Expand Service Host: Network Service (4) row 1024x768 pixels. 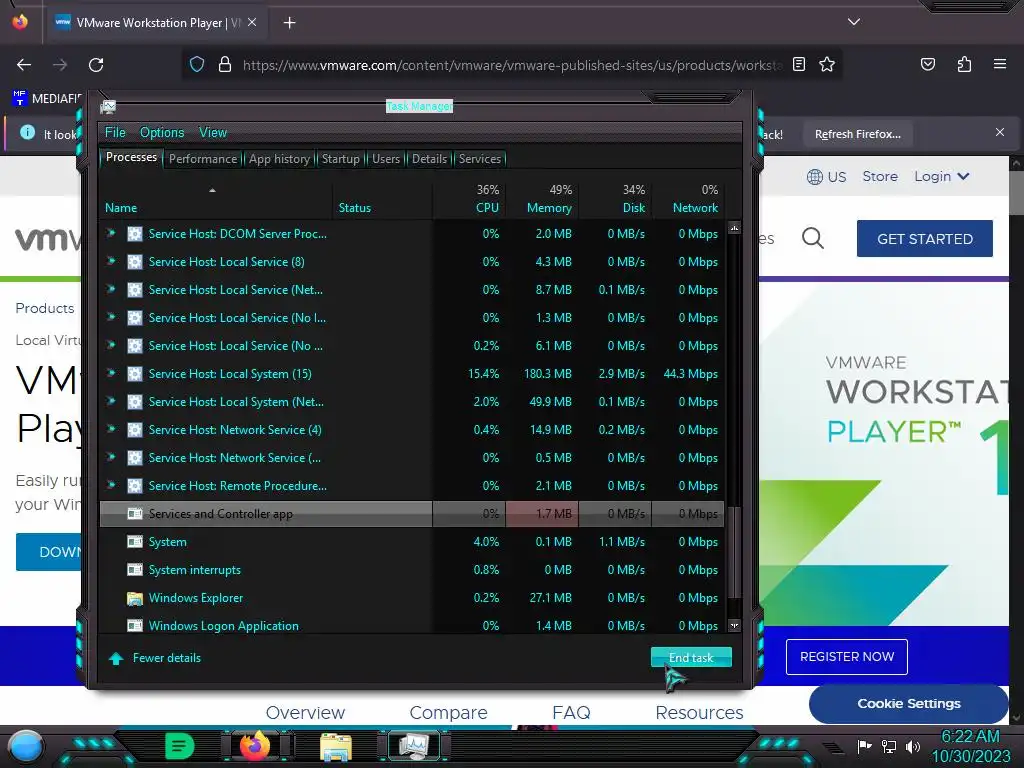[x=111, y=430]
